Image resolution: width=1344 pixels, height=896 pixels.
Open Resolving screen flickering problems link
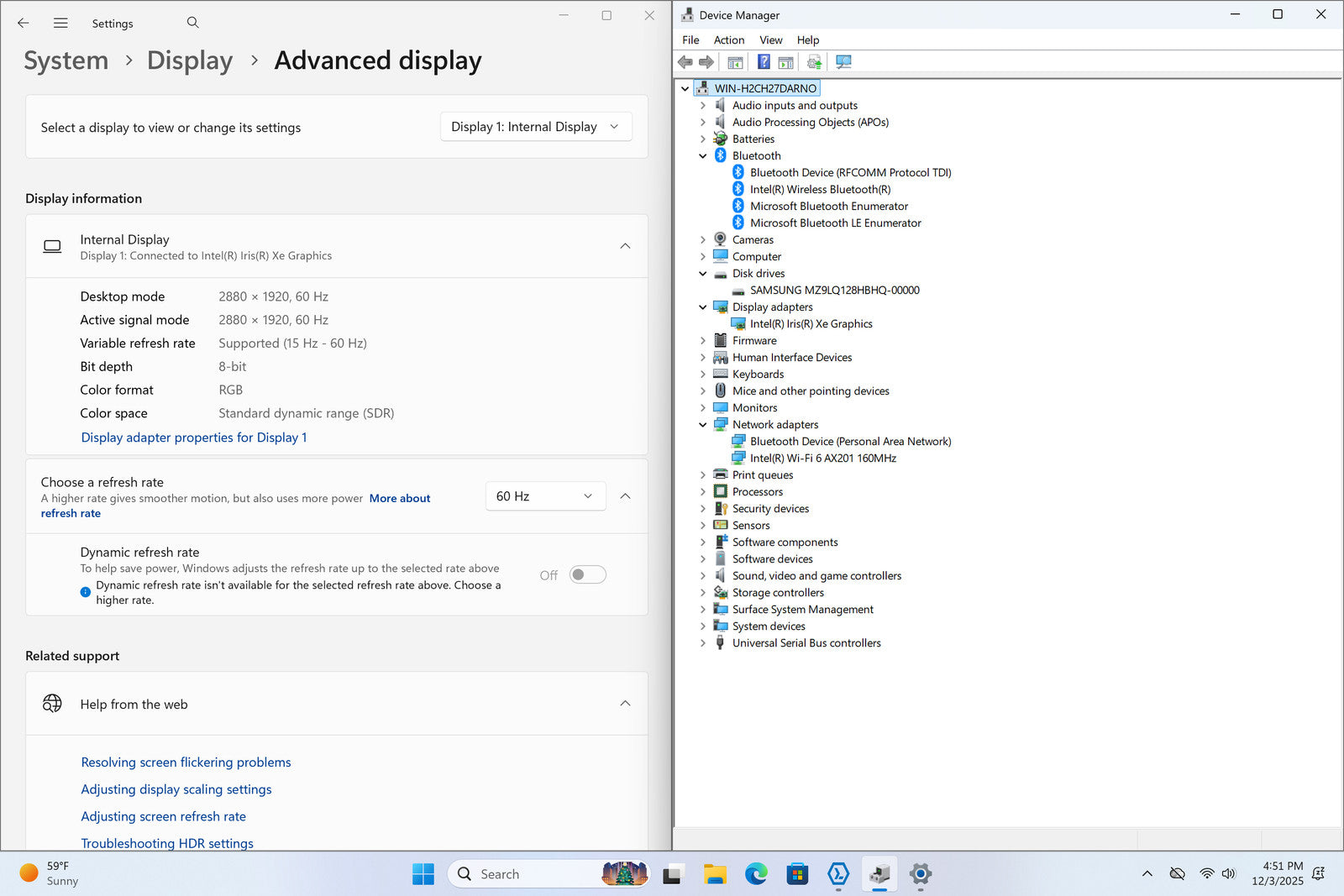pos(186,762)
